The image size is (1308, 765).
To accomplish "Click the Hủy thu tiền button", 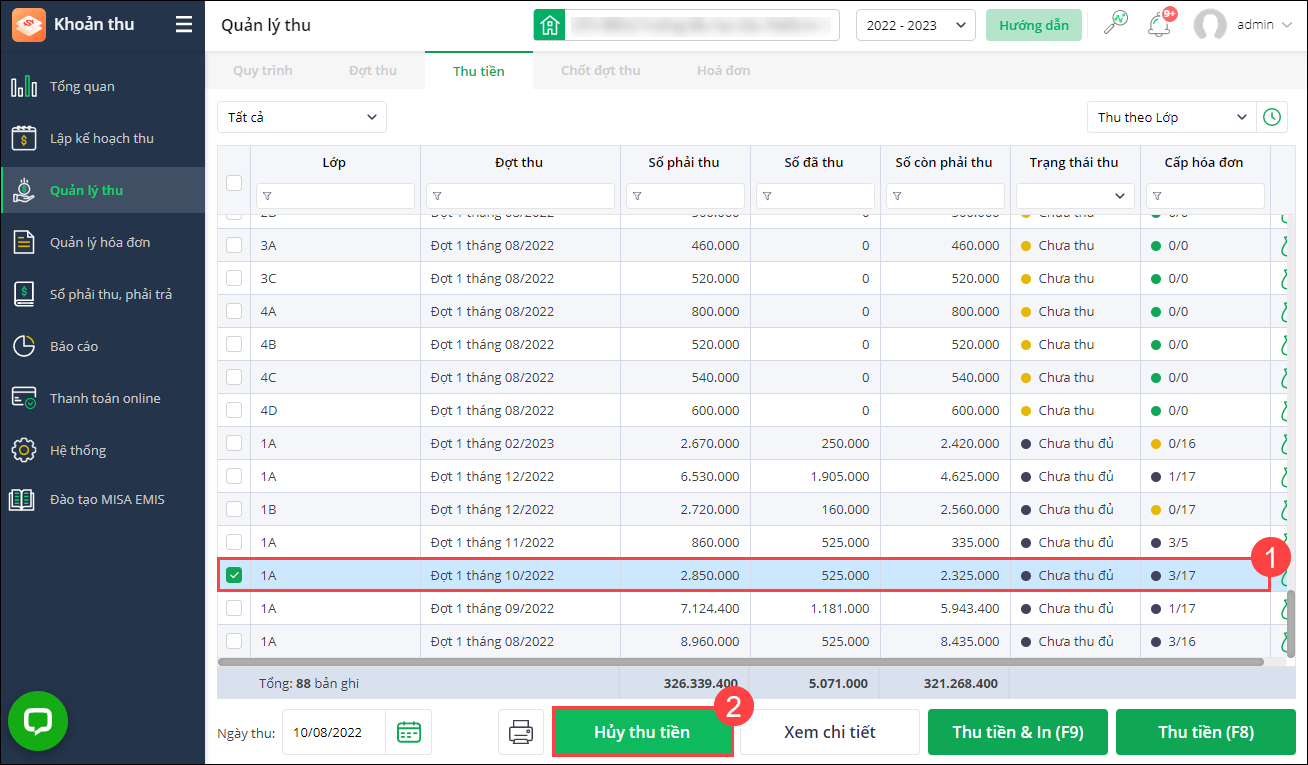I will point(642,732).
